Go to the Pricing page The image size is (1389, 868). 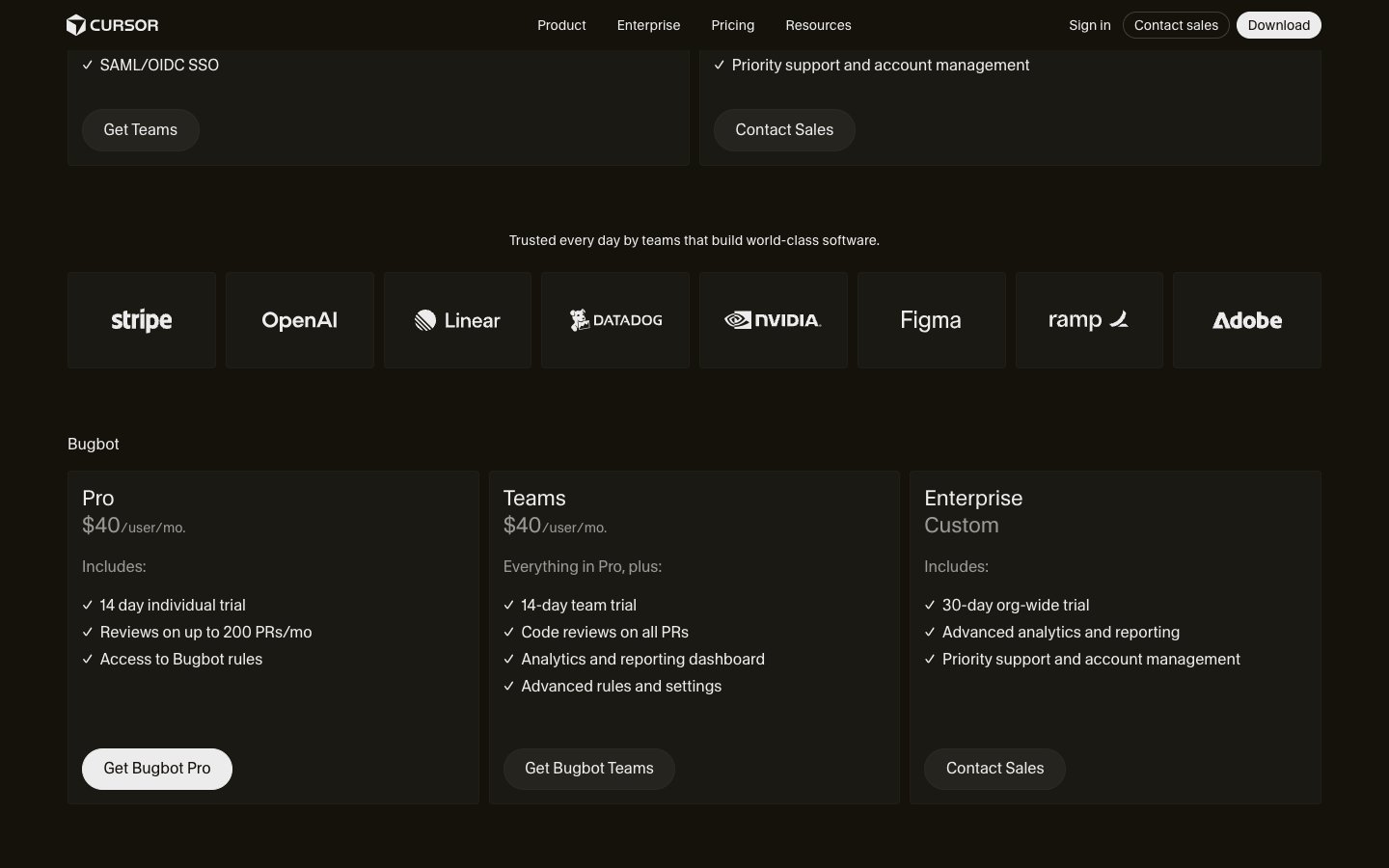(733, 25)
